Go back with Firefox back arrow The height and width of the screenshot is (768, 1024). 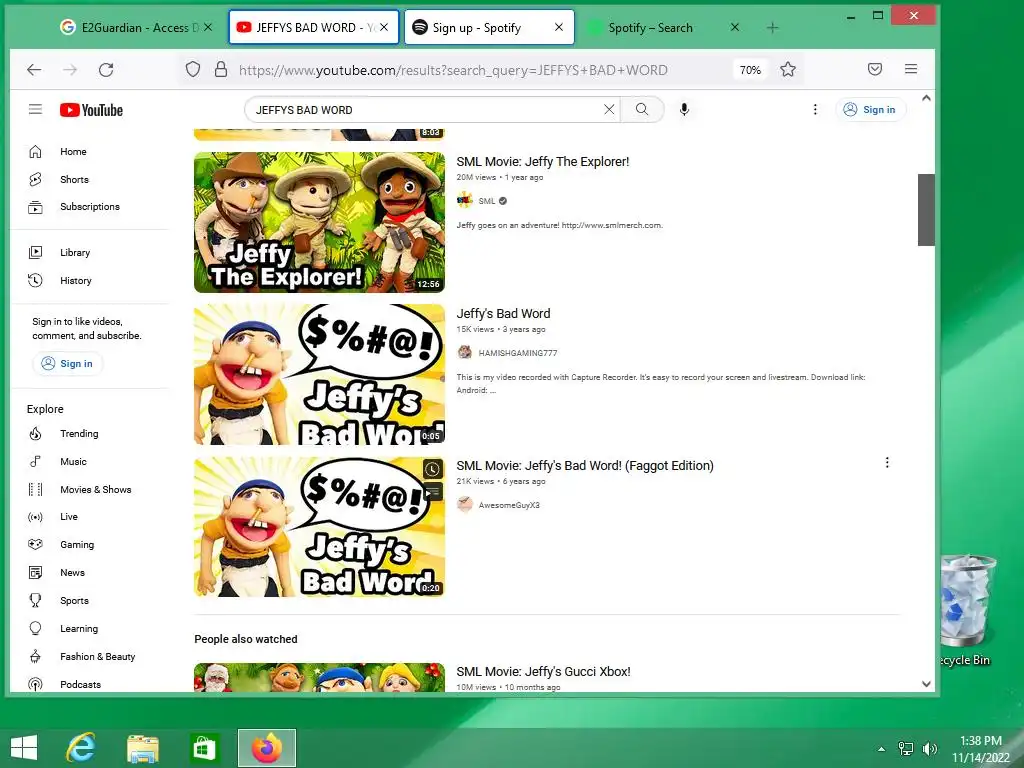[34, 70]
